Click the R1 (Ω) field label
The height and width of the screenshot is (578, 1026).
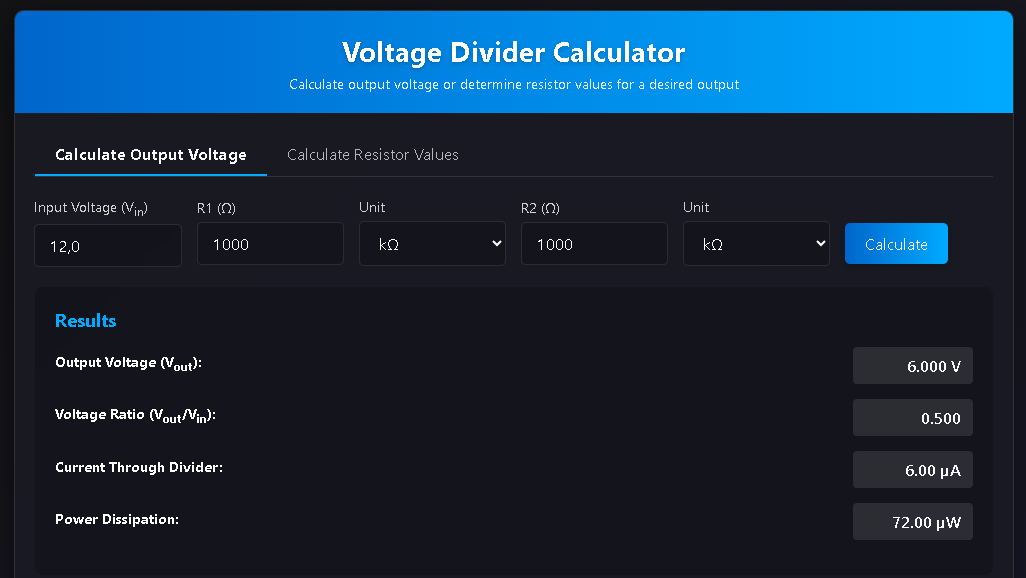pos(216,208)
